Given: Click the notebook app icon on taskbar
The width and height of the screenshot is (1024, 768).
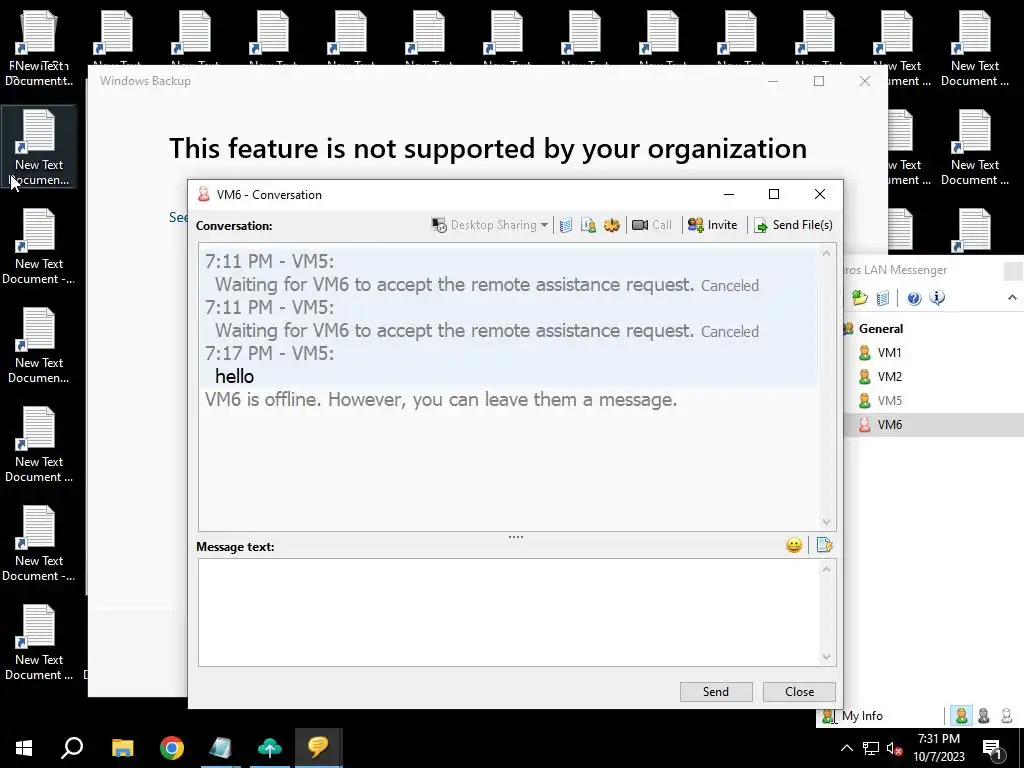Looking at the screenshot, I should pyautogui.click(x=220, y=748).
